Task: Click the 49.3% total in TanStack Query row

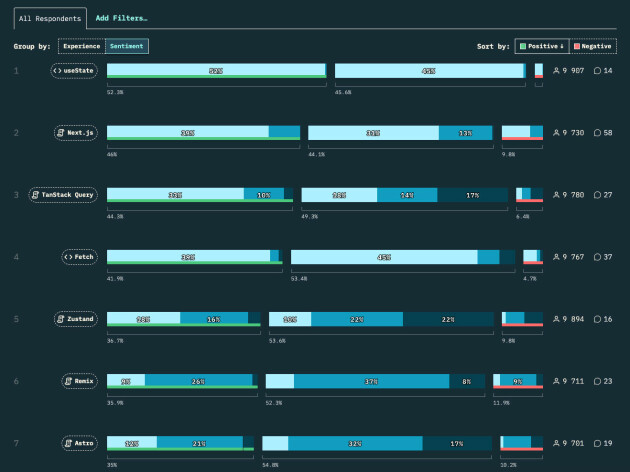Action: click(x=310, y=217)
